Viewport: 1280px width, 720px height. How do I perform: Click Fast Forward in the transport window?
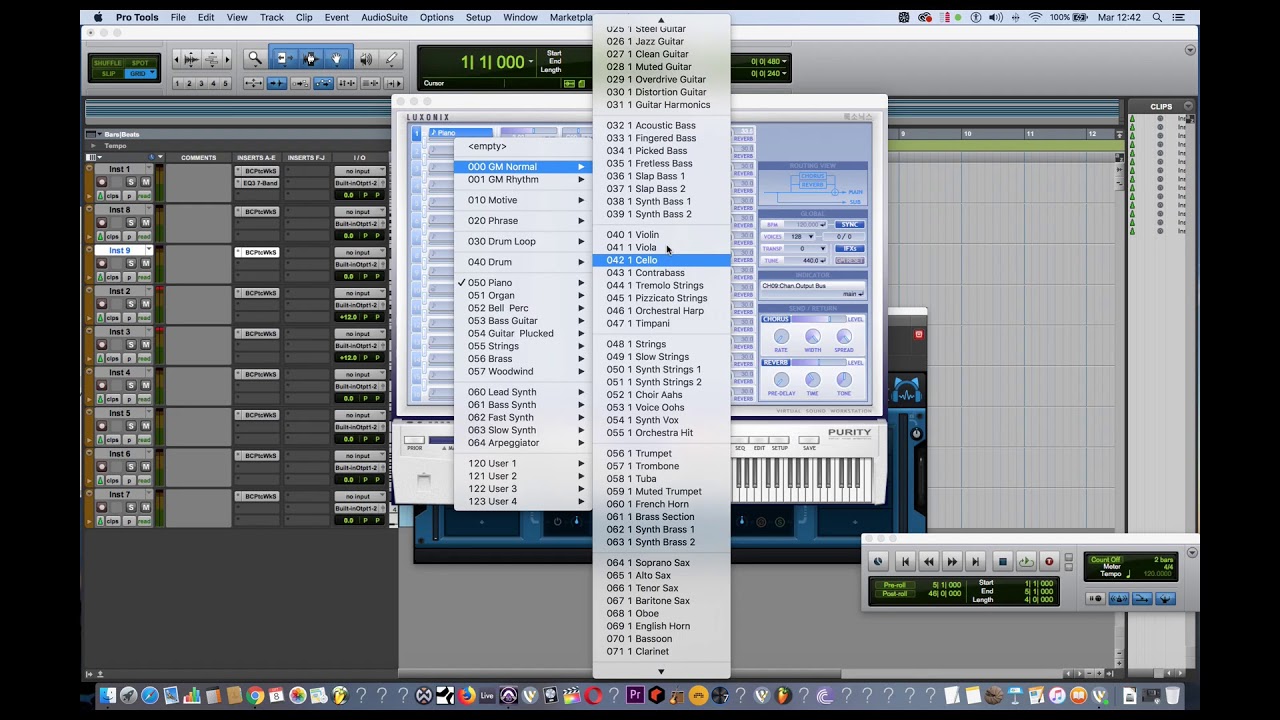point(953,562)
